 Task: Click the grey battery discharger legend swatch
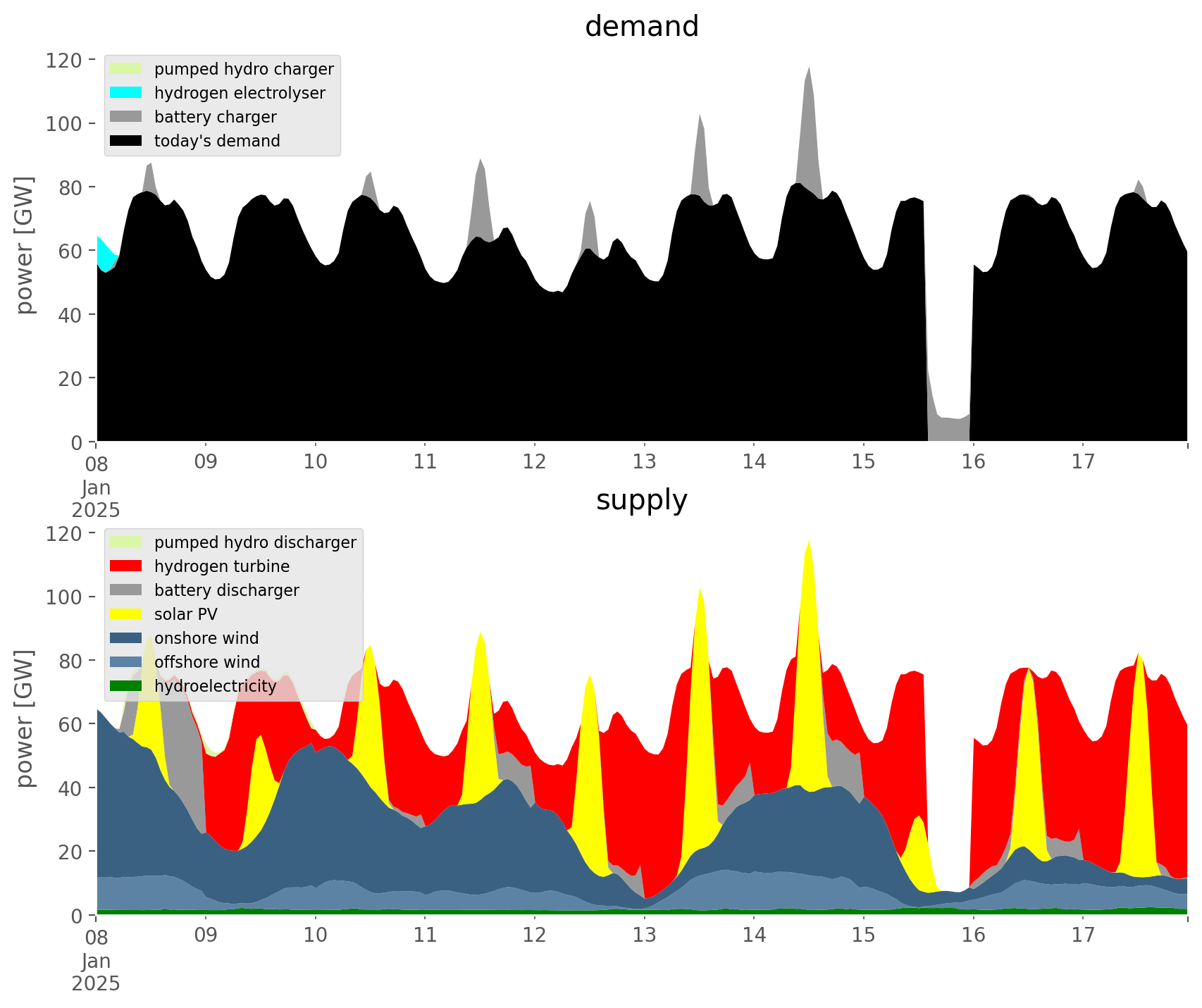tap(126, 590)
